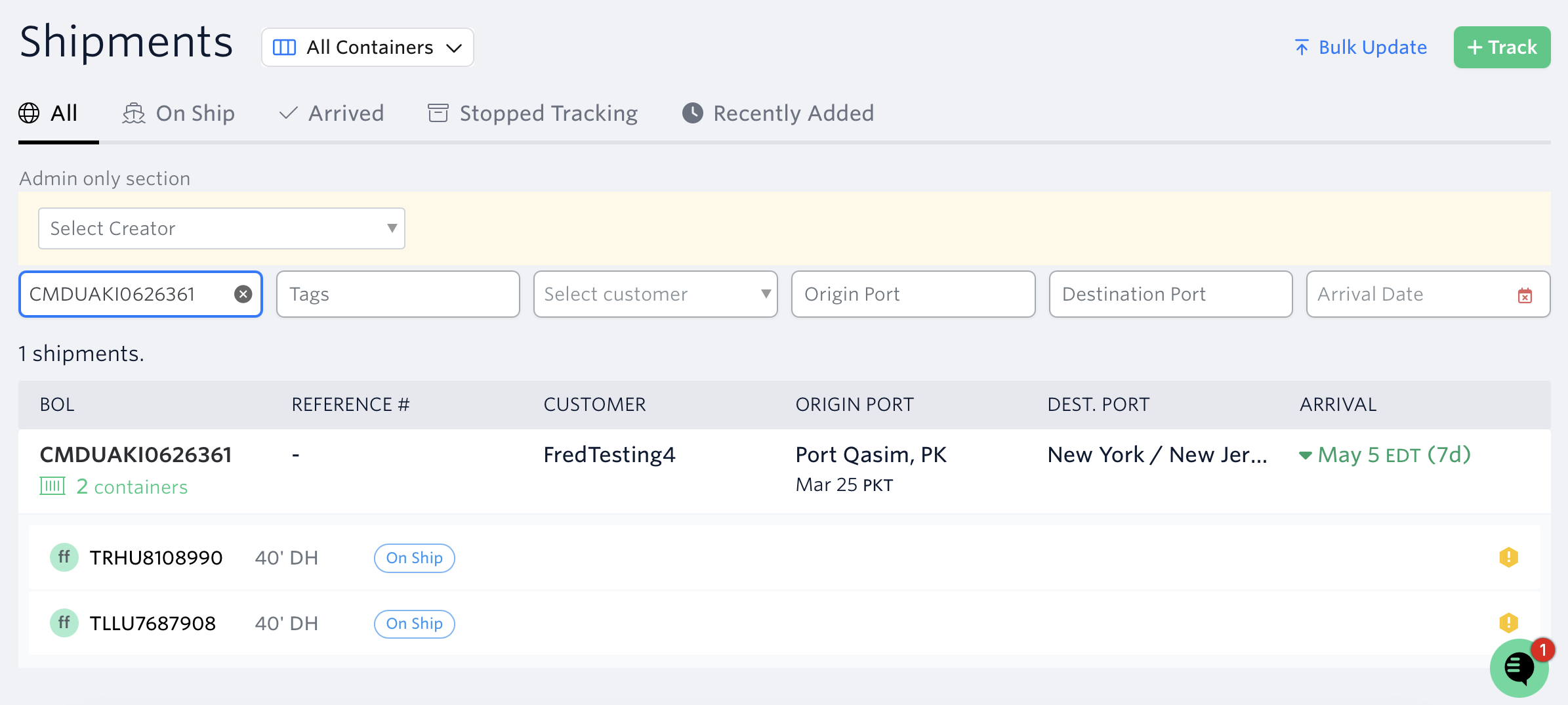Show the Recently Added tab
Image resolution: width=1568 pixels, height=705 pixels.
778,114
